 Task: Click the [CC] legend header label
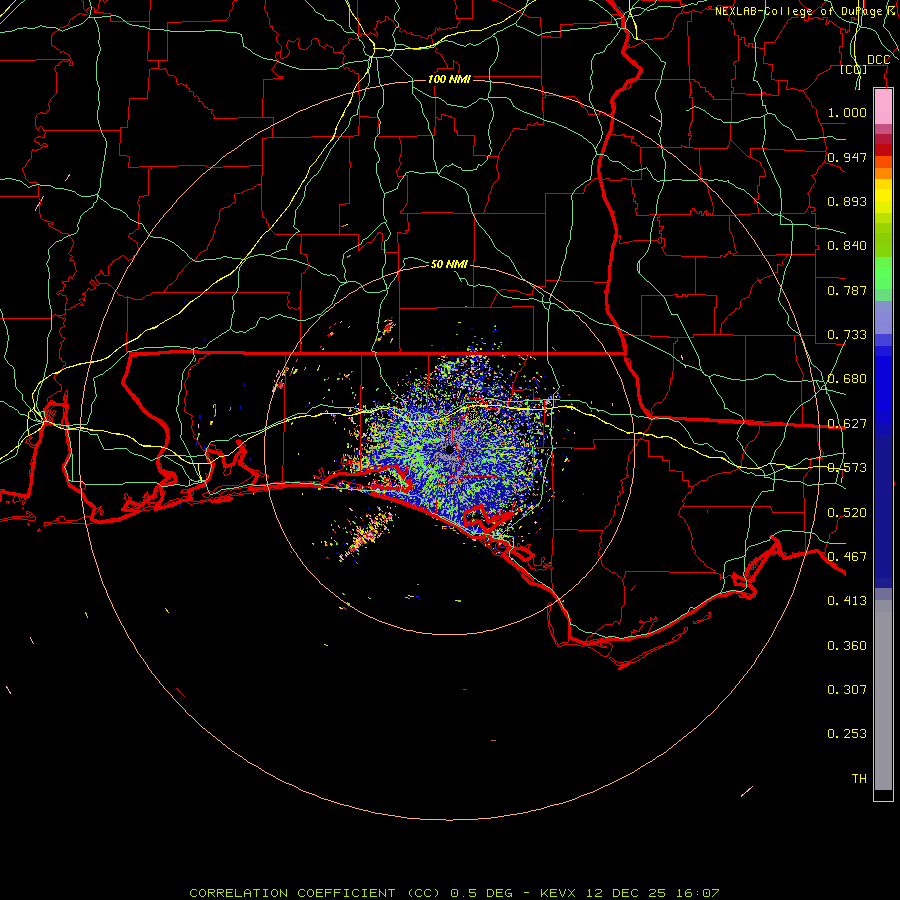854,70
